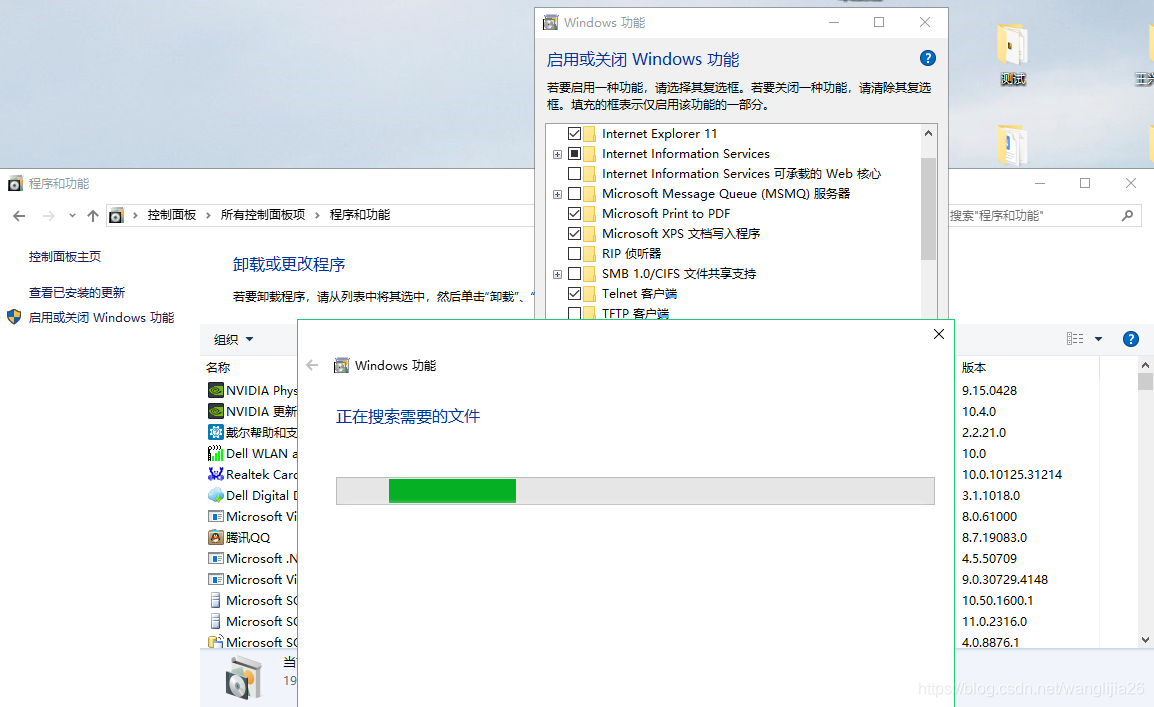Click the Realtek Card program icon
Viewport: 1154px width, 707px height.
pos(216,474)
